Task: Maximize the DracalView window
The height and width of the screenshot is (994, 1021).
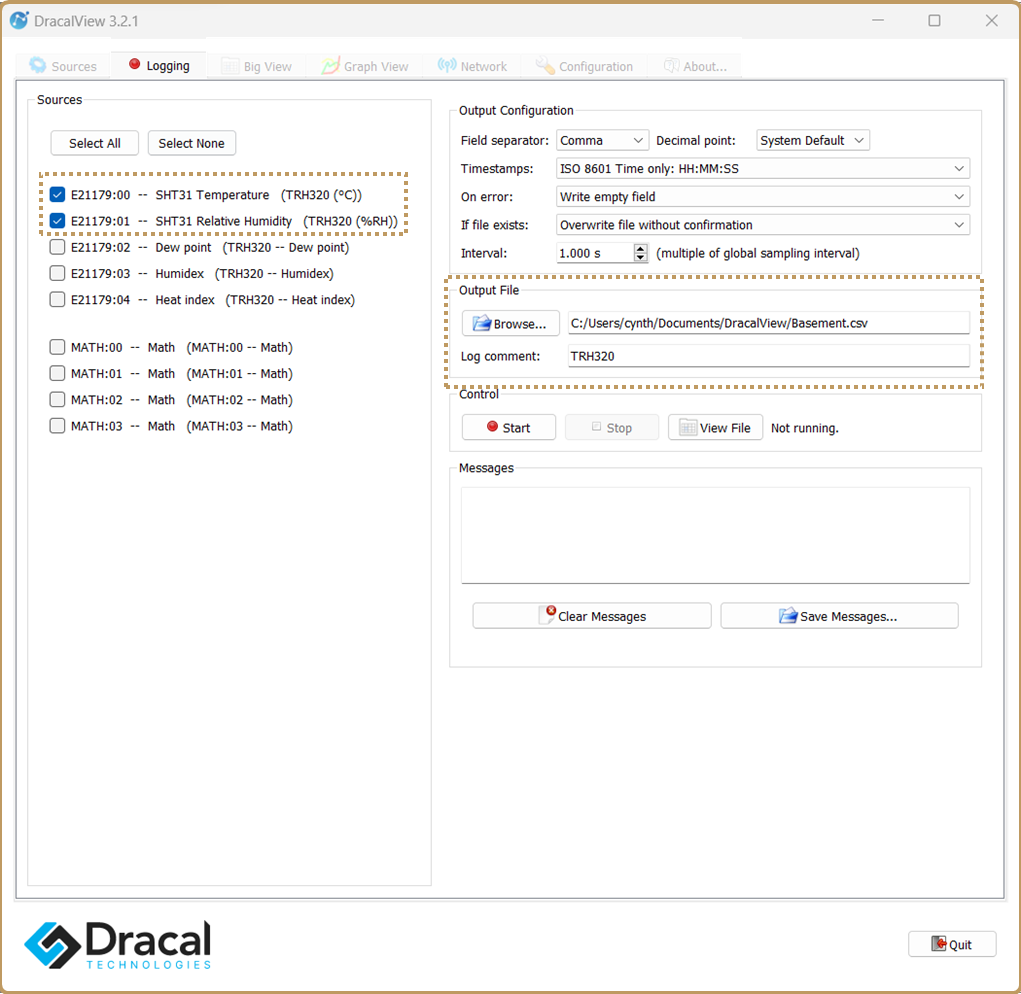Action: click(934, 21)
